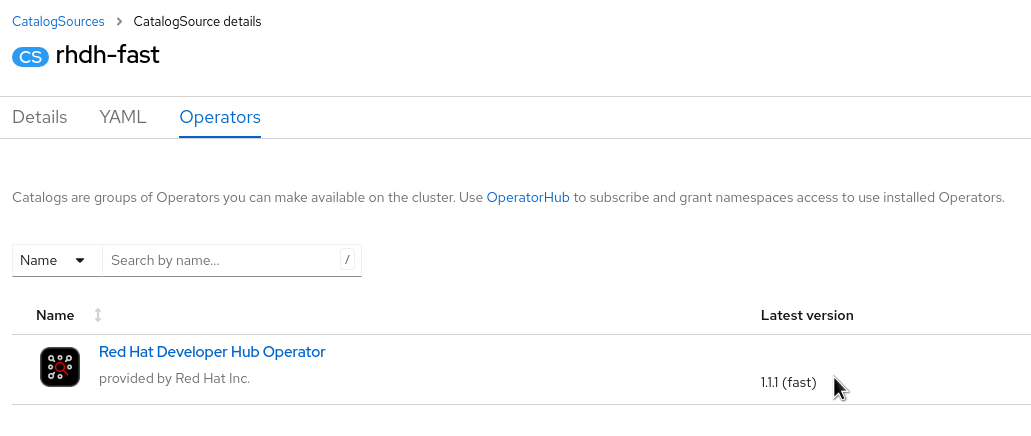Expand the Name filter dropdown

click(x=57, y=260)
